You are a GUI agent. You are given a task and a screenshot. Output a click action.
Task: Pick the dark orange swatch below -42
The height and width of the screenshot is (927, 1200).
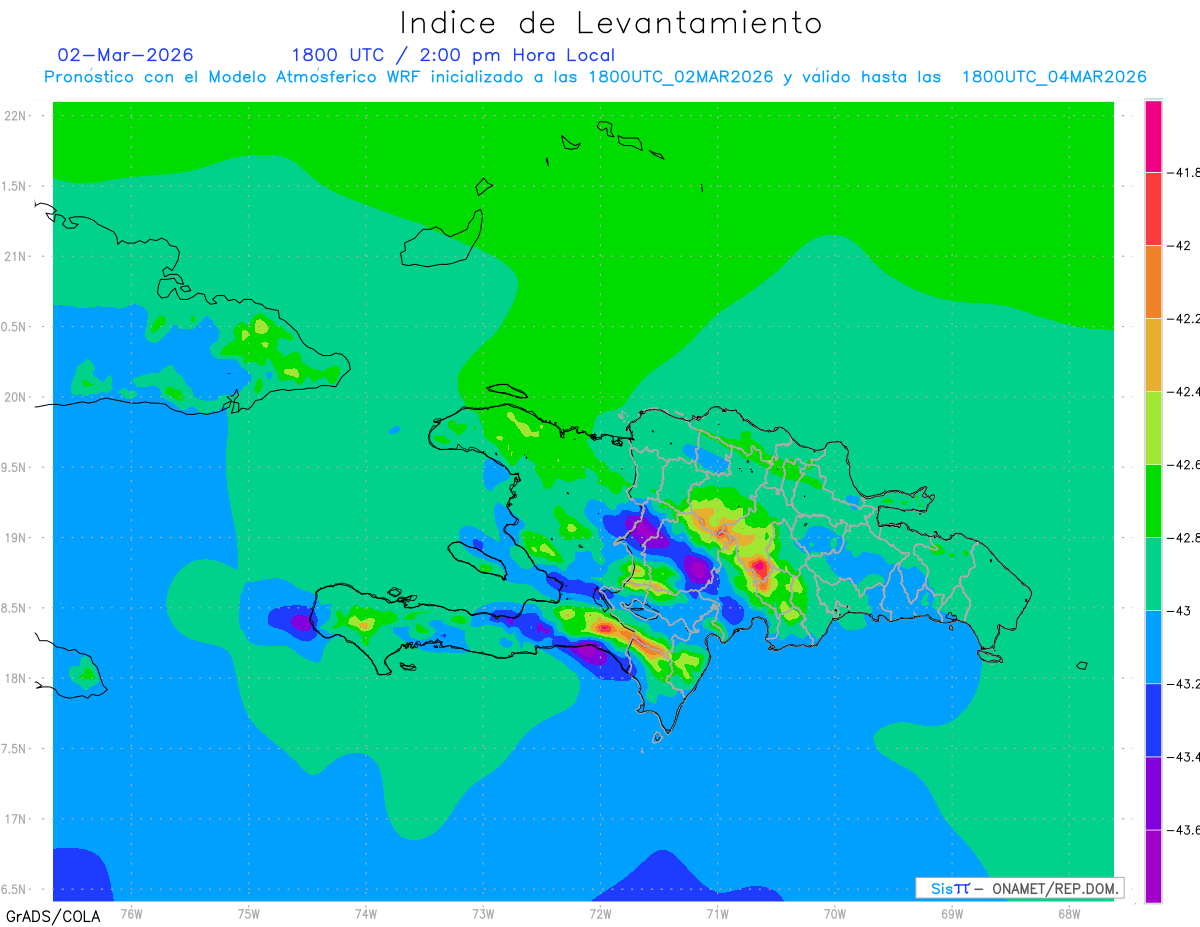pos(1153,281)
